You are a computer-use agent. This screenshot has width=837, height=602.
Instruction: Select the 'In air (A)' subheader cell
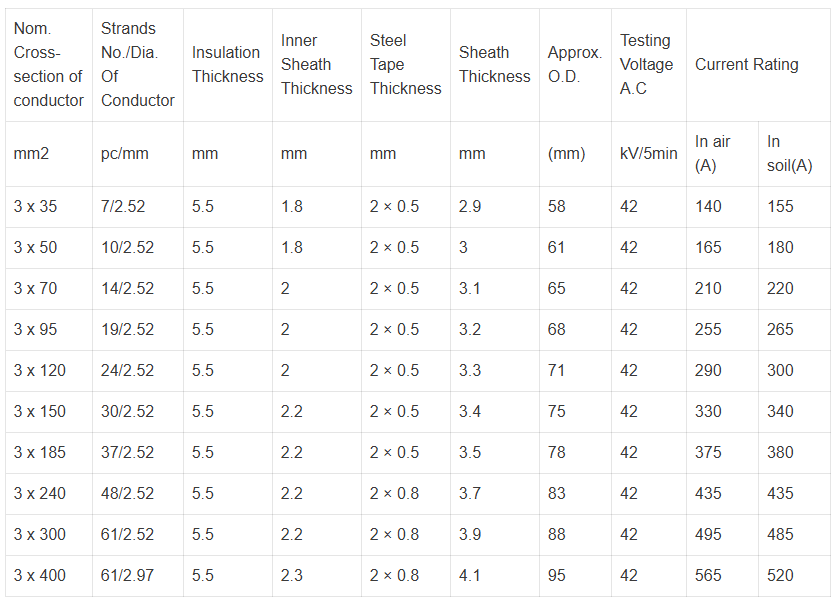(x=713, y=153)
